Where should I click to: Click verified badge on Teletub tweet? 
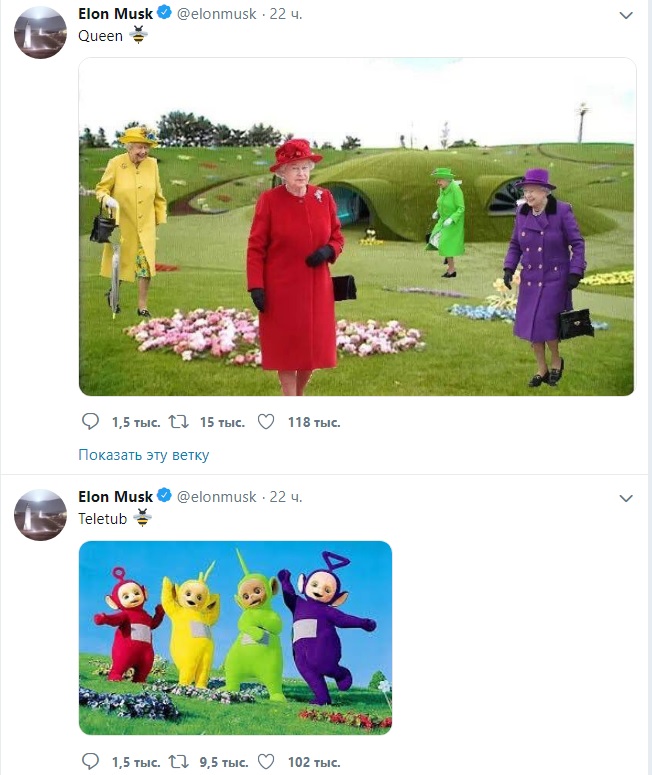coord(164,497)
